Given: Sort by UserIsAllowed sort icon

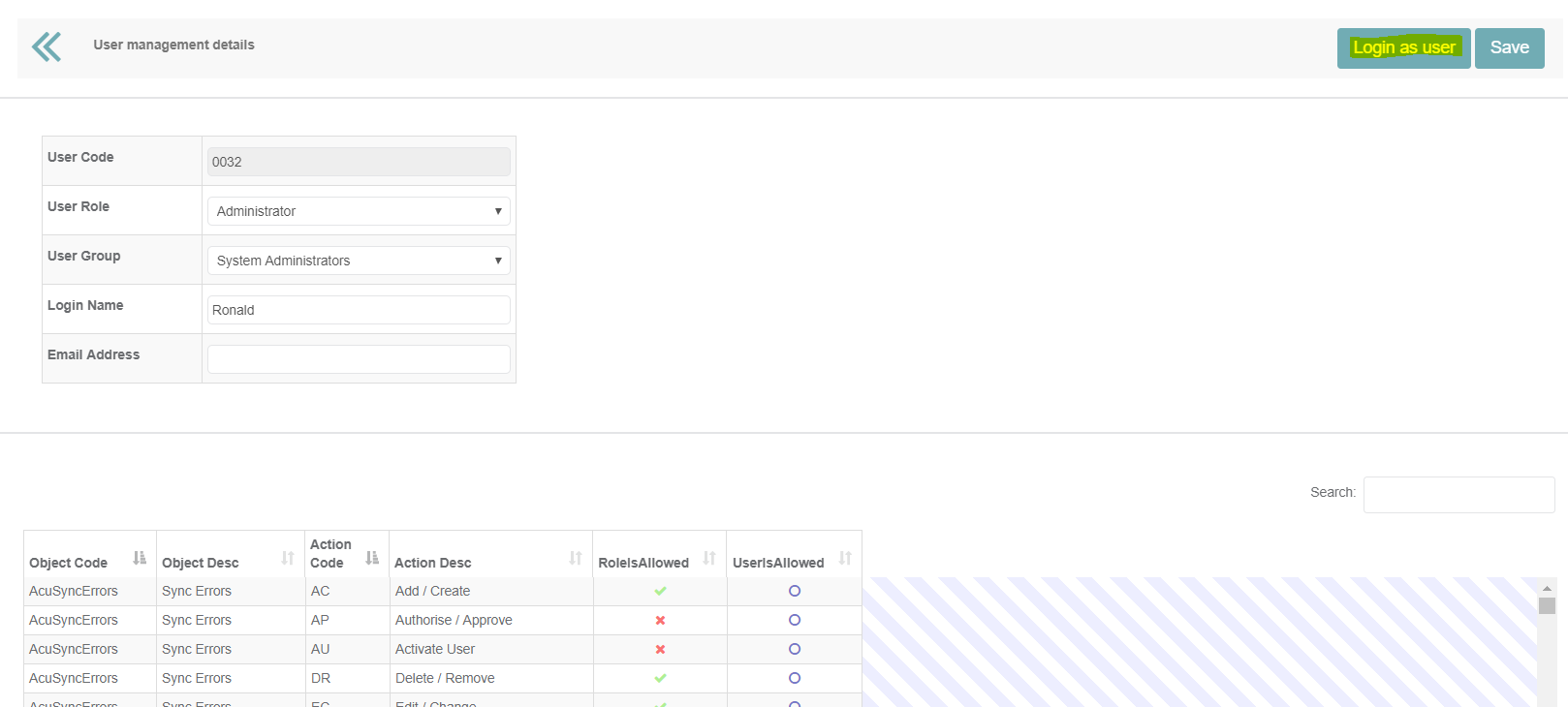Looking at the screenshot, I should tap(845, 558).
